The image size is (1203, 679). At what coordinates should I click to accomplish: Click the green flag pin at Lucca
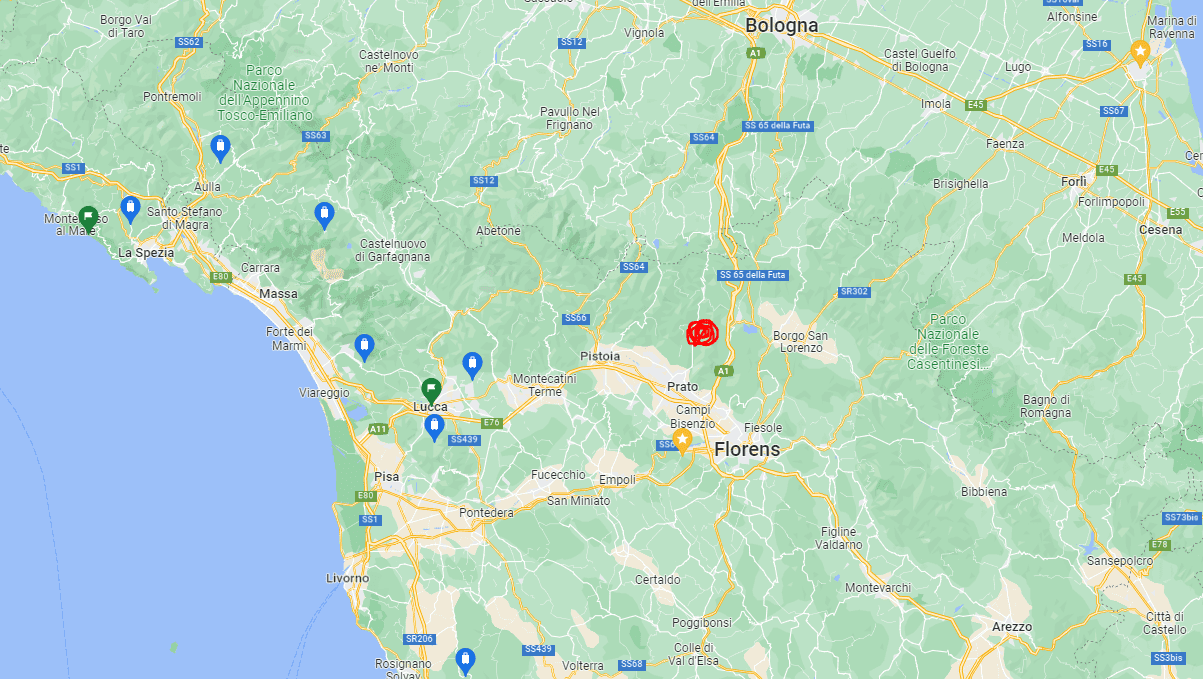[x=430, y=391]
